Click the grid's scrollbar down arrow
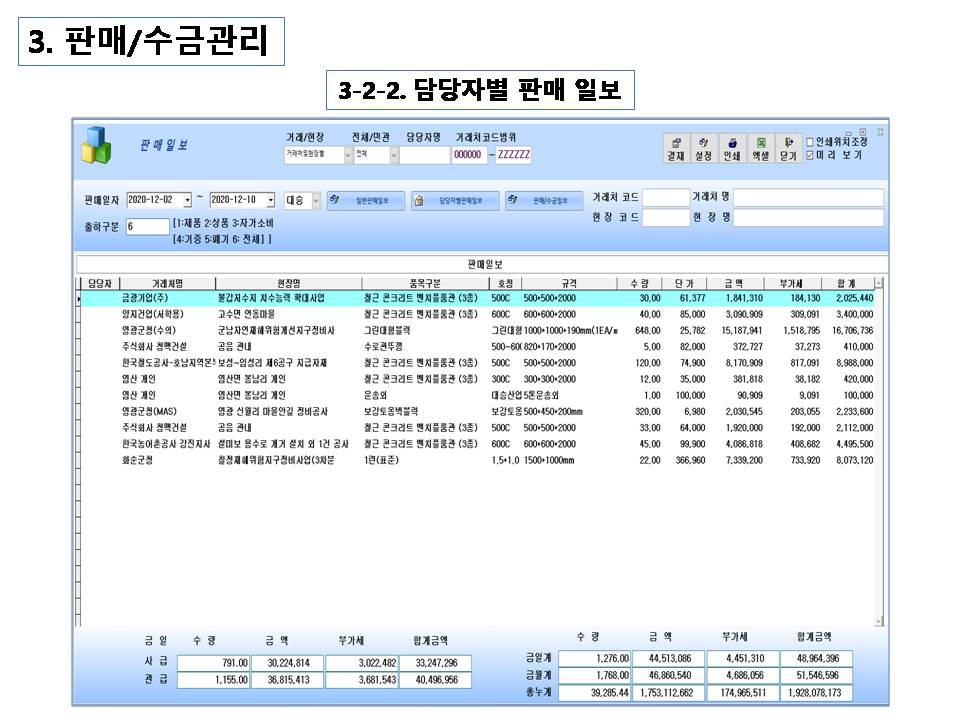Image resolution: width=960 pixels, height=720 pixels. [879, 620]
